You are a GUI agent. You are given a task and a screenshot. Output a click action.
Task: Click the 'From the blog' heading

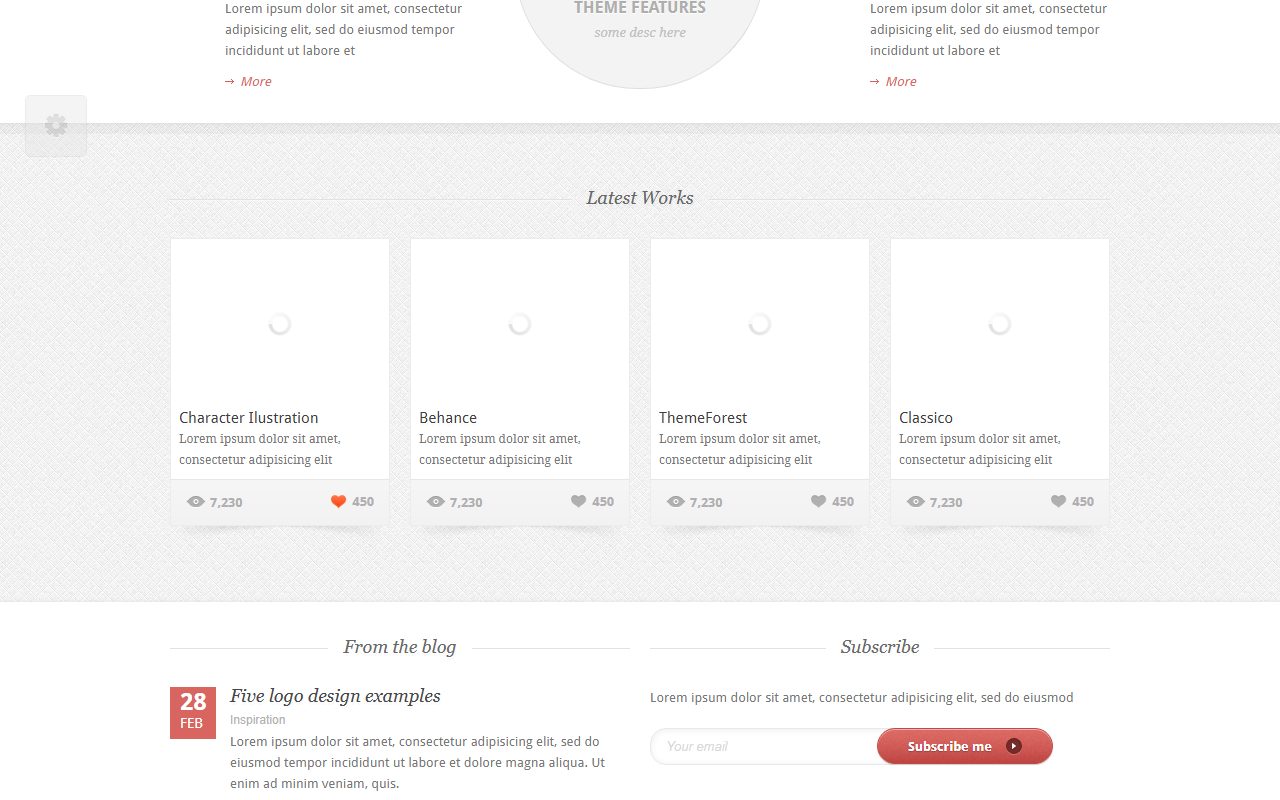(x=400, y=647)
